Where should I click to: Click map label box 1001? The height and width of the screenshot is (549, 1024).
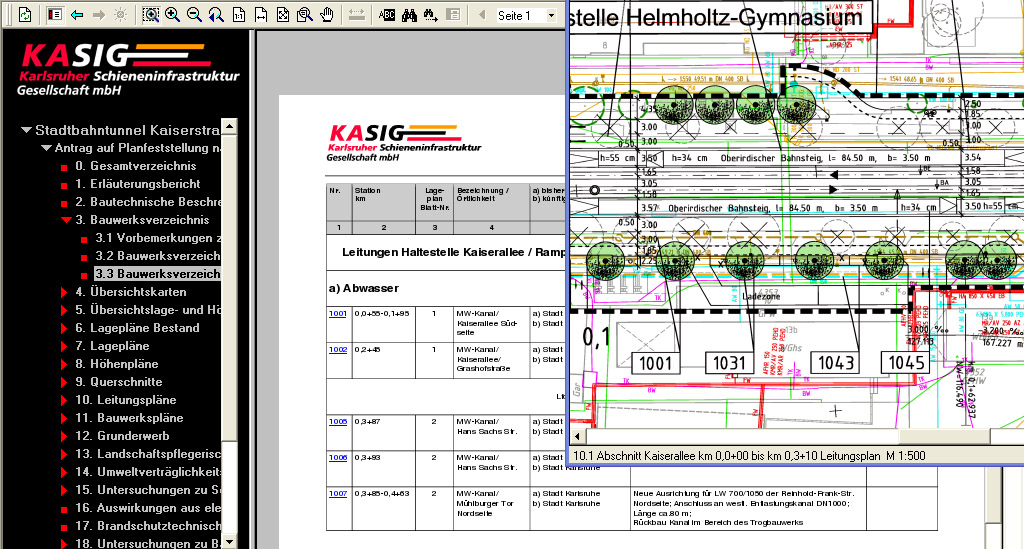[656, 363]
